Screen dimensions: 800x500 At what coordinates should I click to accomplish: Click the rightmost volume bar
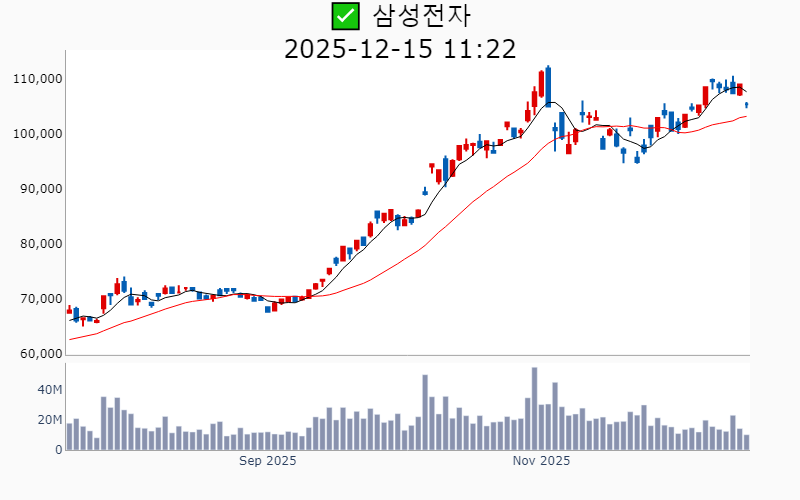pyautogui.click(x=746, y=443)
